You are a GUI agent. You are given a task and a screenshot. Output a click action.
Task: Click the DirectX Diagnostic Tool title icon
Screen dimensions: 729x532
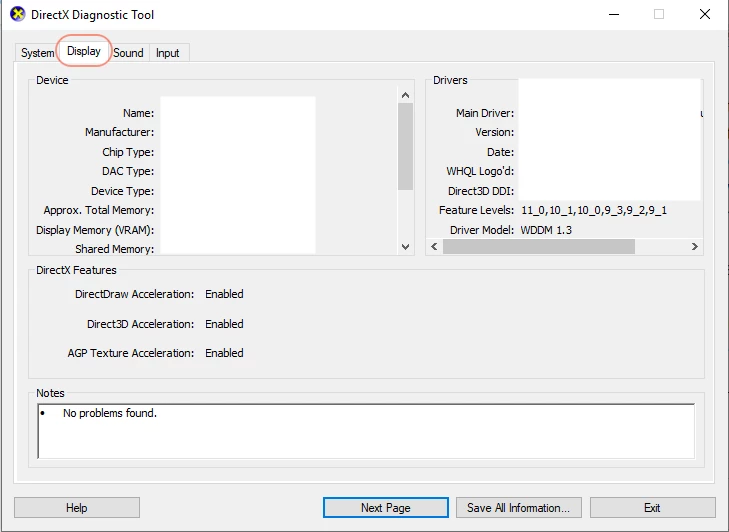coord(18,14)
